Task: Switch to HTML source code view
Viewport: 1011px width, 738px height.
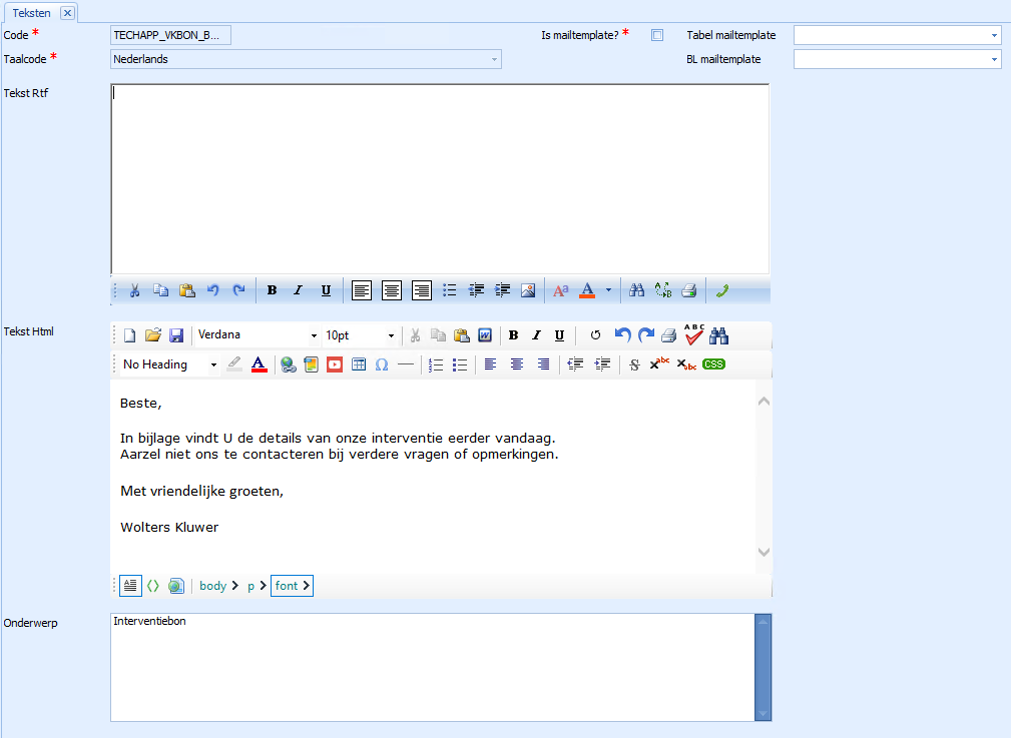Action: (153, 586)
